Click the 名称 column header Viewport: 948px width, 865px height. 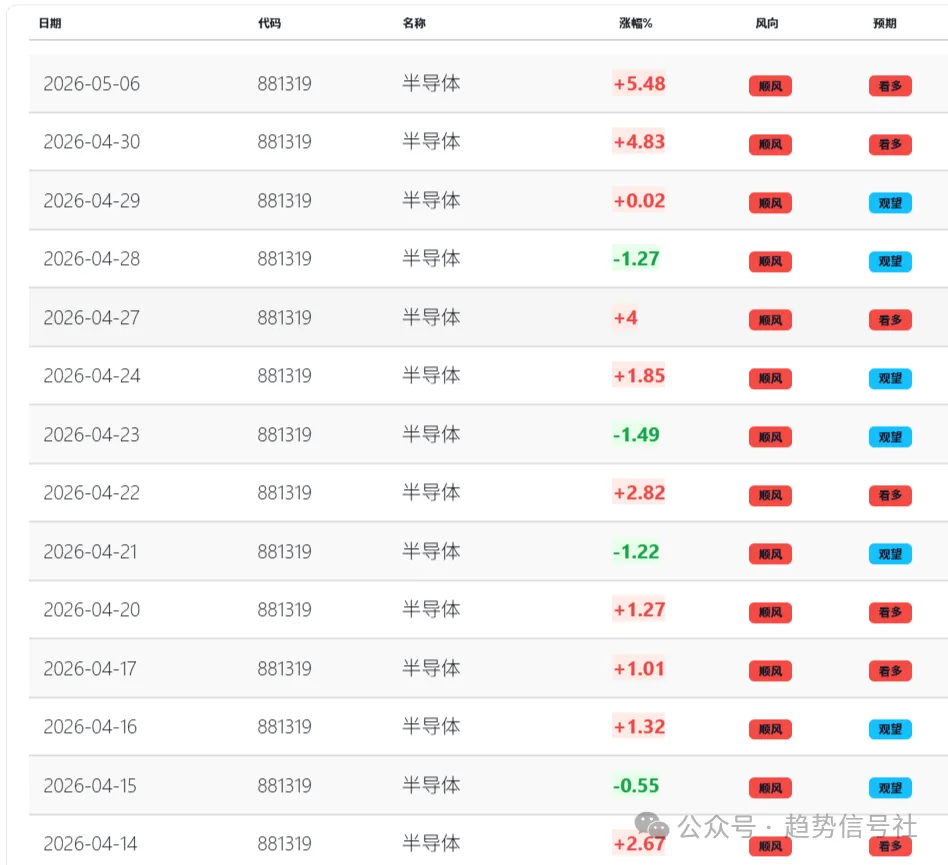pyautogui.click(x=414, y=23)
